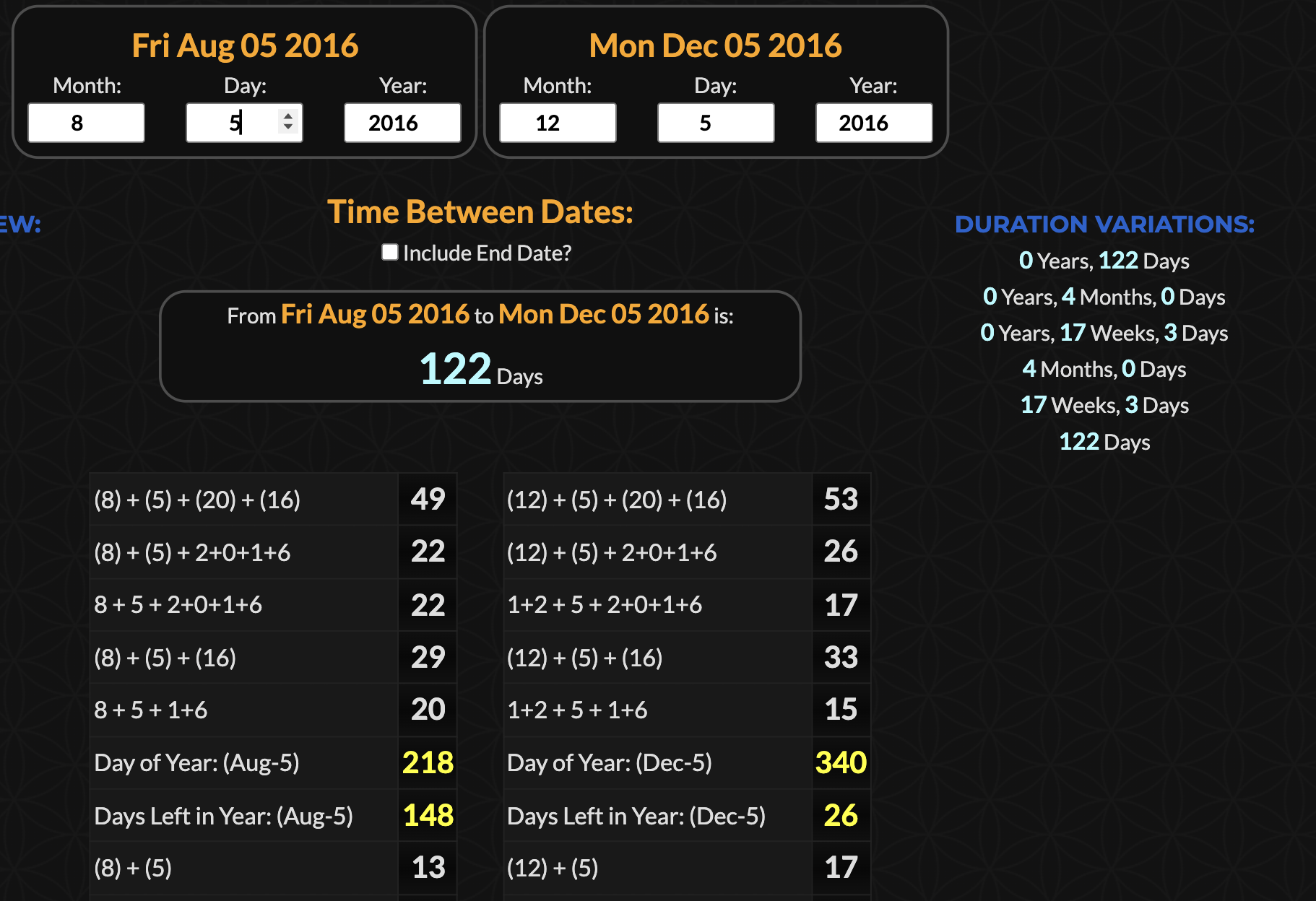Click the (8) + (5) + (16) row
The image size is (1316, 901).
point(273,658)
